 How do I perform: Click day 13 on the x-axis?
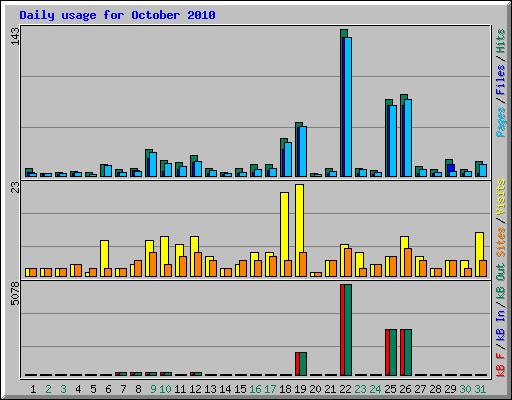coord(210,389)
